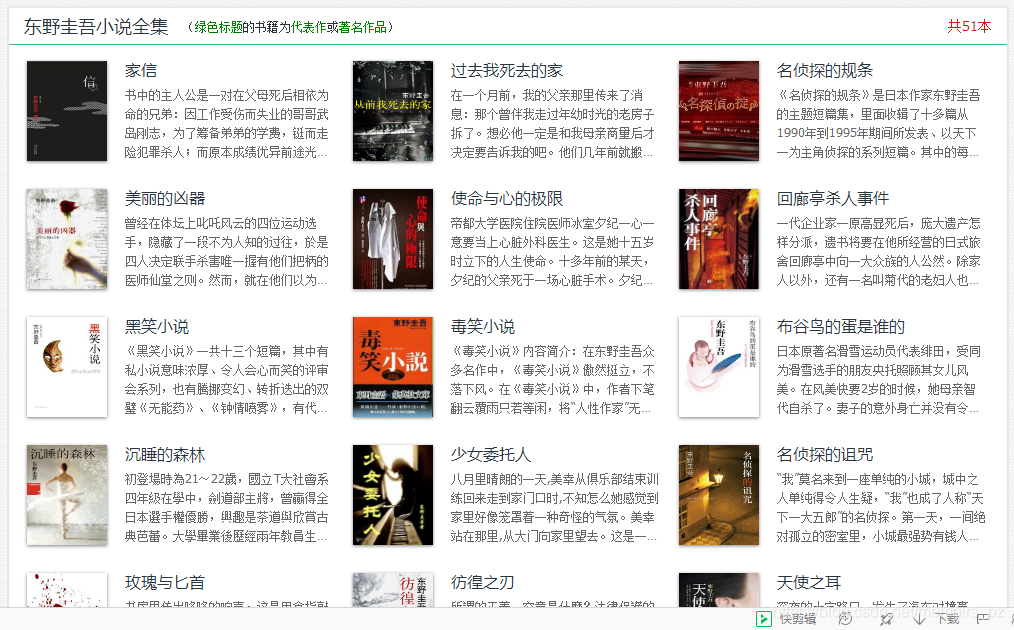Click the window layout icon in status bar
This screenshot has width=1014, height=630.
tap(982, 619)
